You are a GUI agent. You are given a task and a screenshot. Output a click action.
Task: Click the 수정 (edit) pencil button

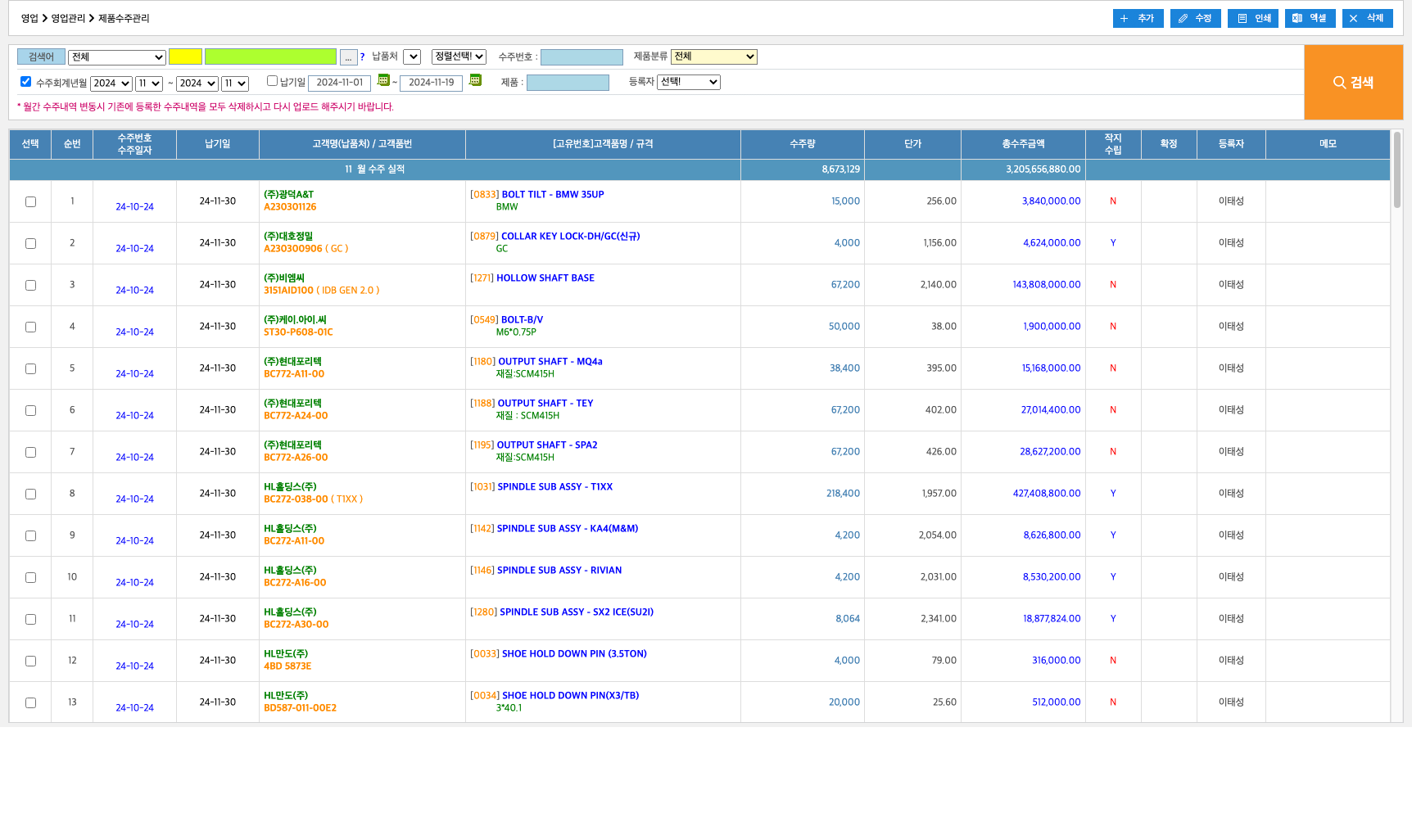[x=1195, y=18]
